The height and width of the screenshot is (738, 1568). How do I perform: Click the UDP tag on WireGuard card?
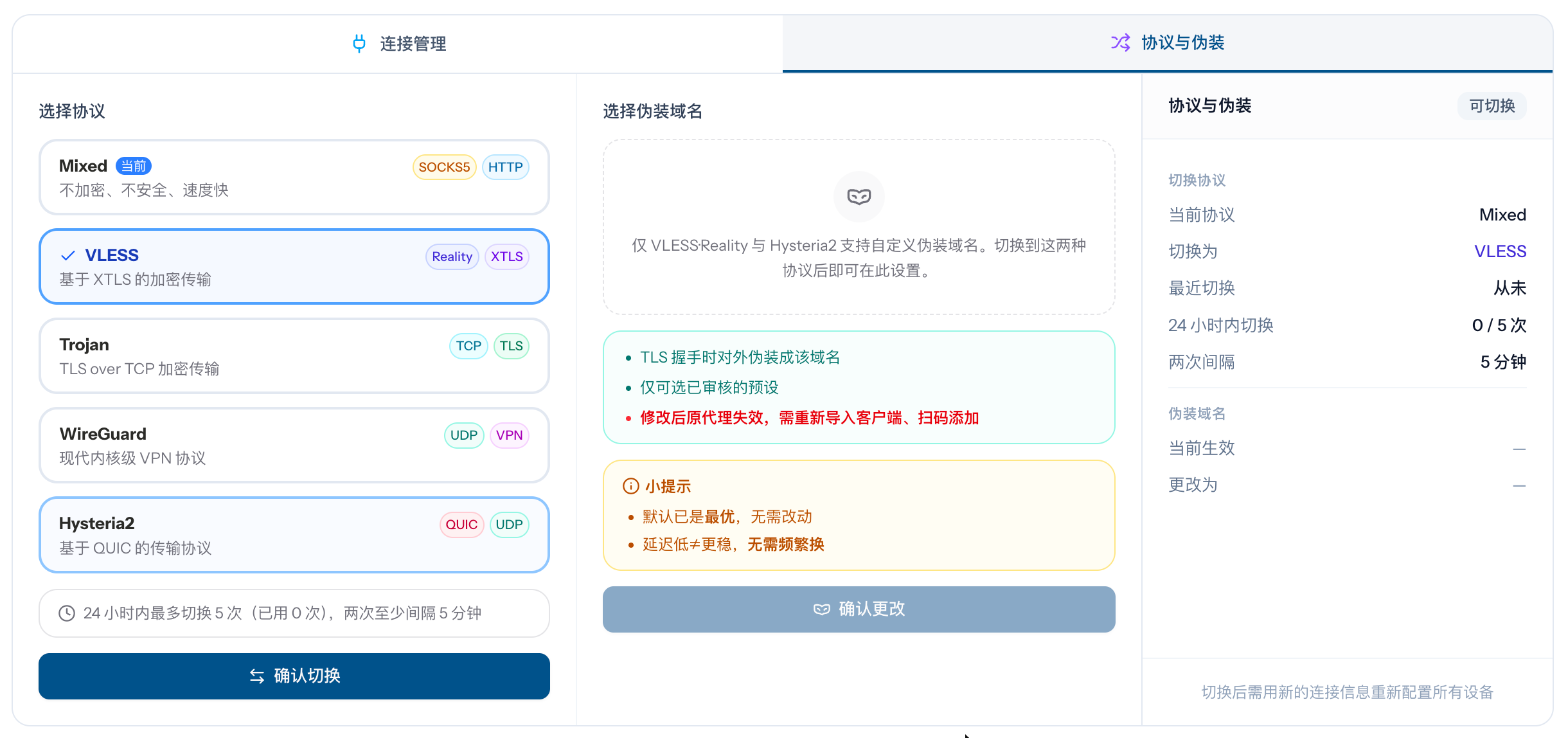click(x=464, y=436)
